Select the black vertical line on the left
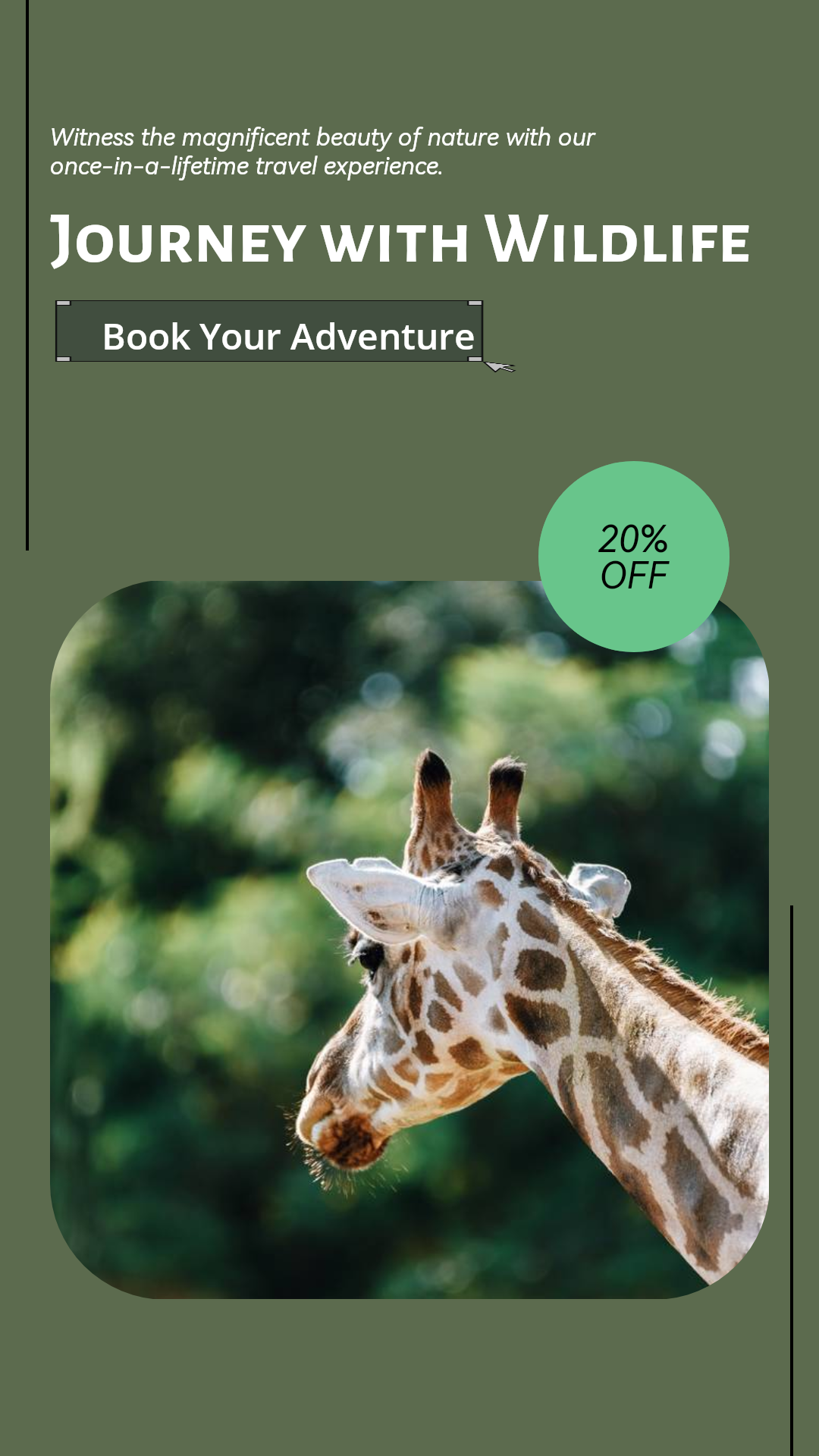The width and height of the screenshot is (819, 1456). point(27,275)
